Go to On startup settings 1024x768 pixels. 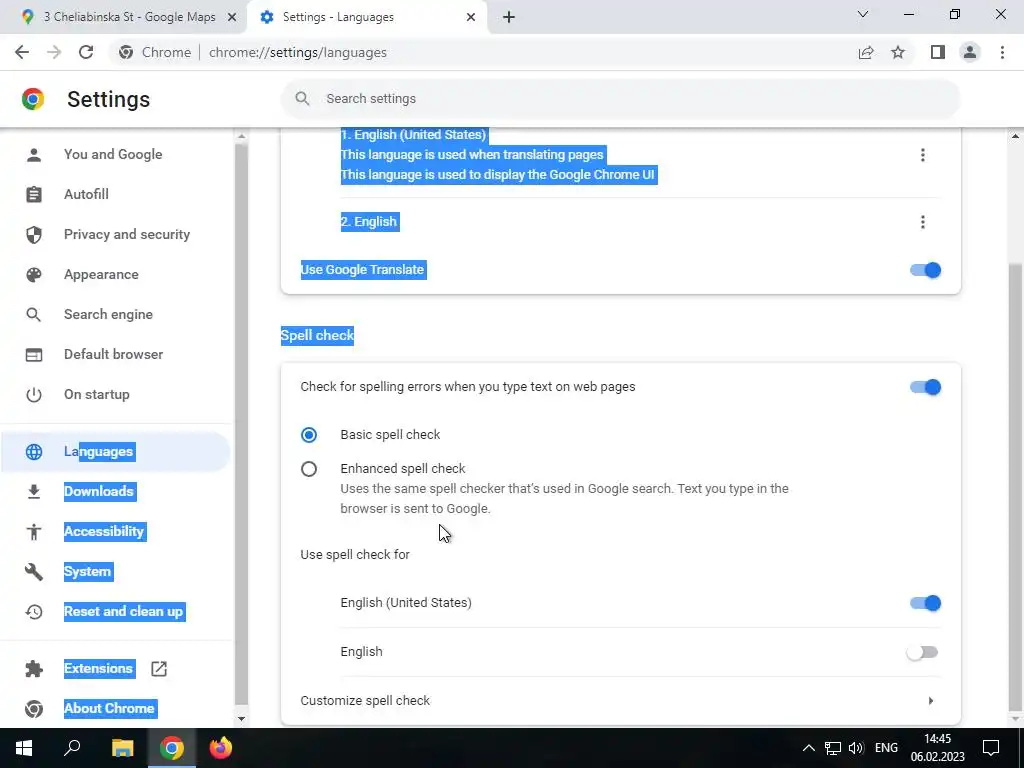[97, 394]
